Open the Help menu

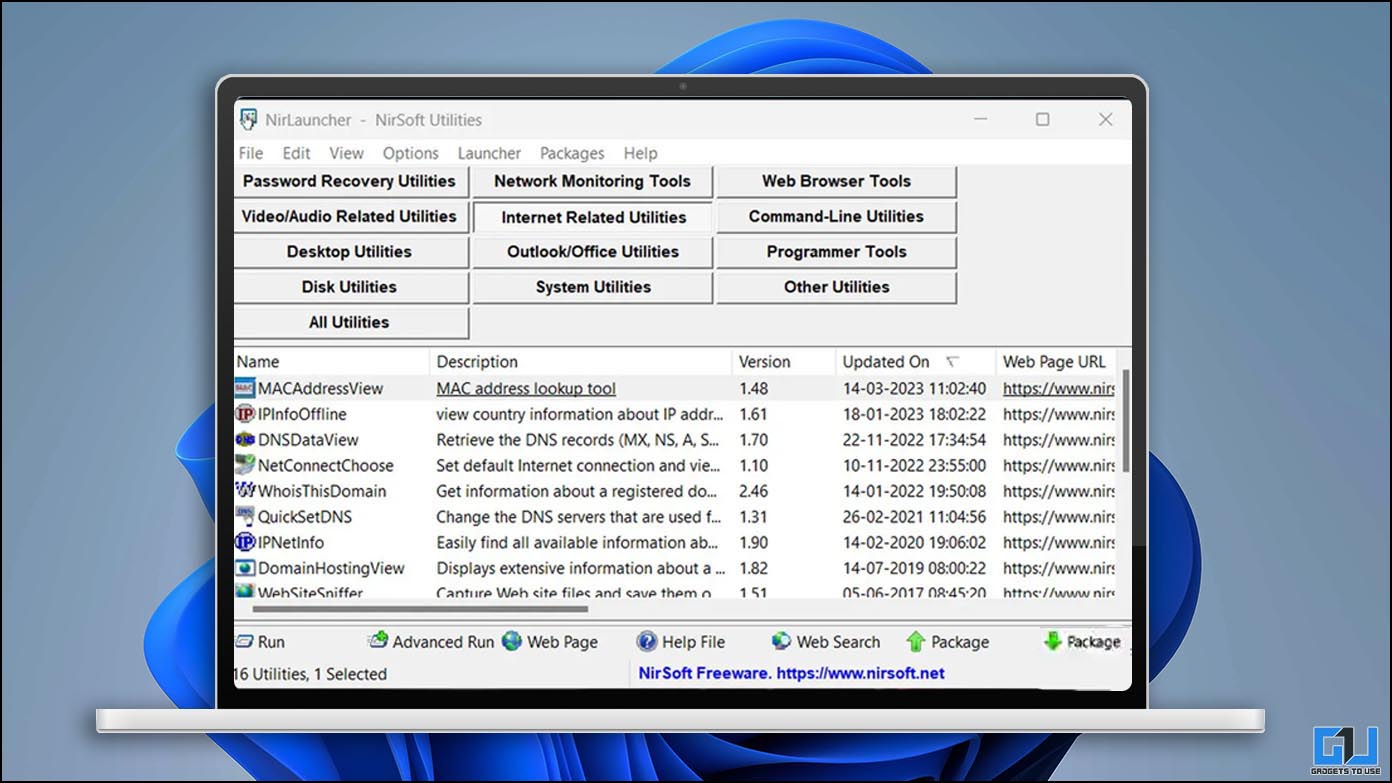coord(641,153)
